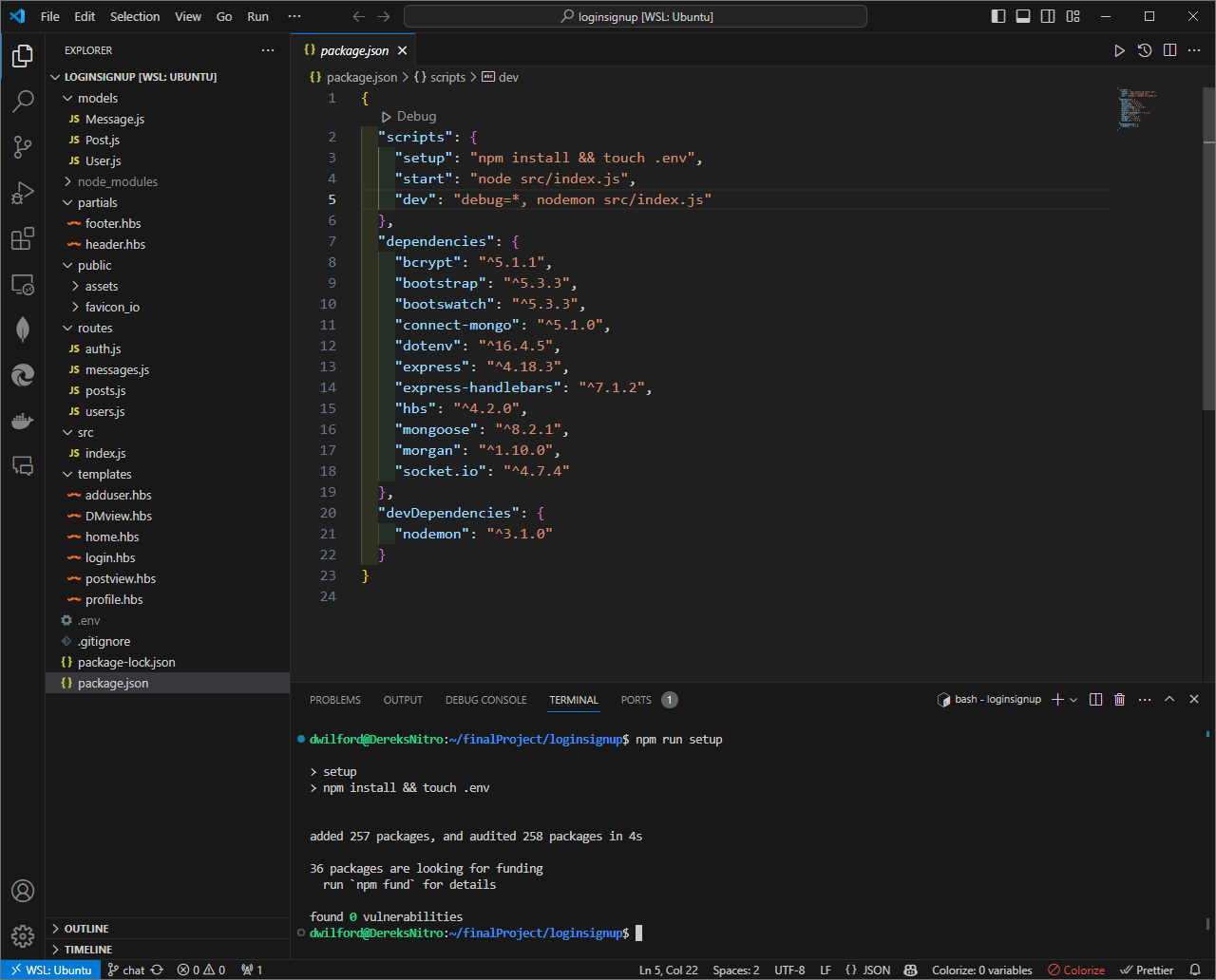Open the Source Control view icon
1216x980 pixels.
point(23,147)
